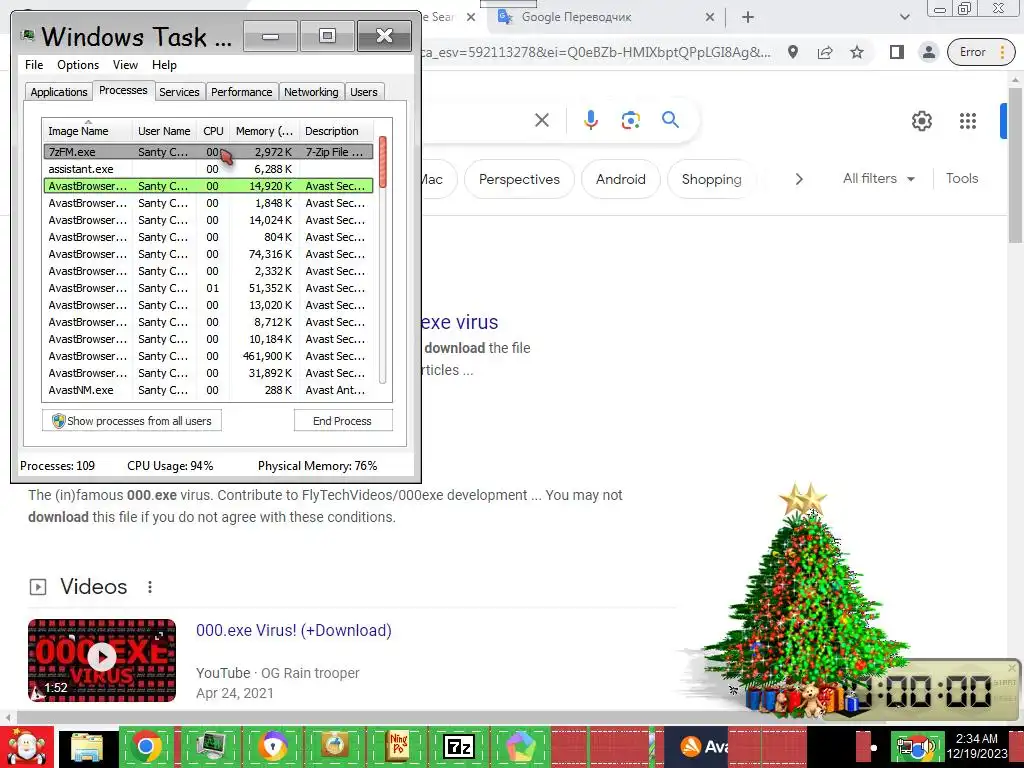Screen dimensions: 1024x768
Task: Show more filter chips with right chevron
Action: (799, 179)
